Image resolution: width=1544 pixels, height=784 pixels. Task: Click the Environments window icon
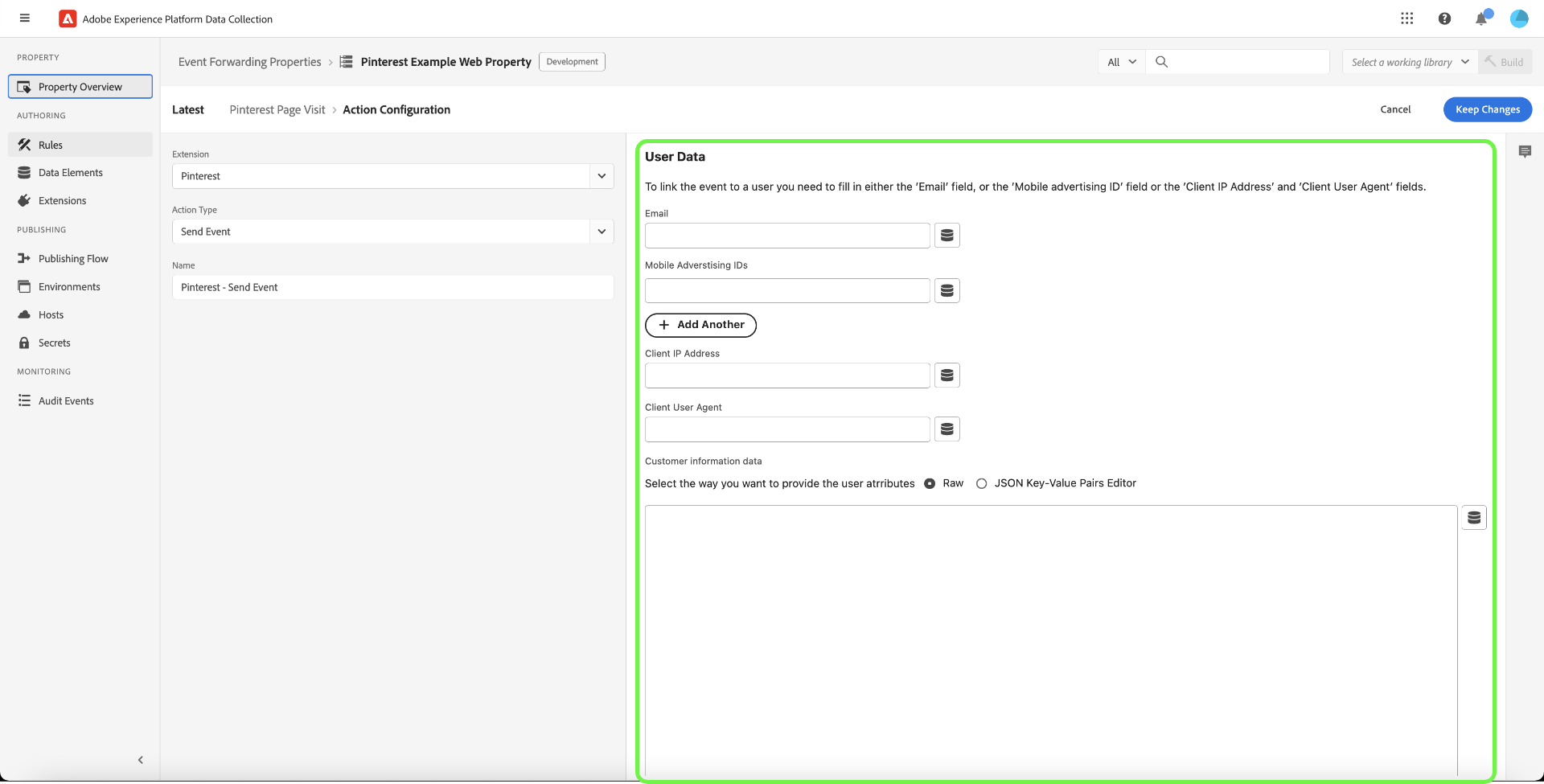(24, 287)
